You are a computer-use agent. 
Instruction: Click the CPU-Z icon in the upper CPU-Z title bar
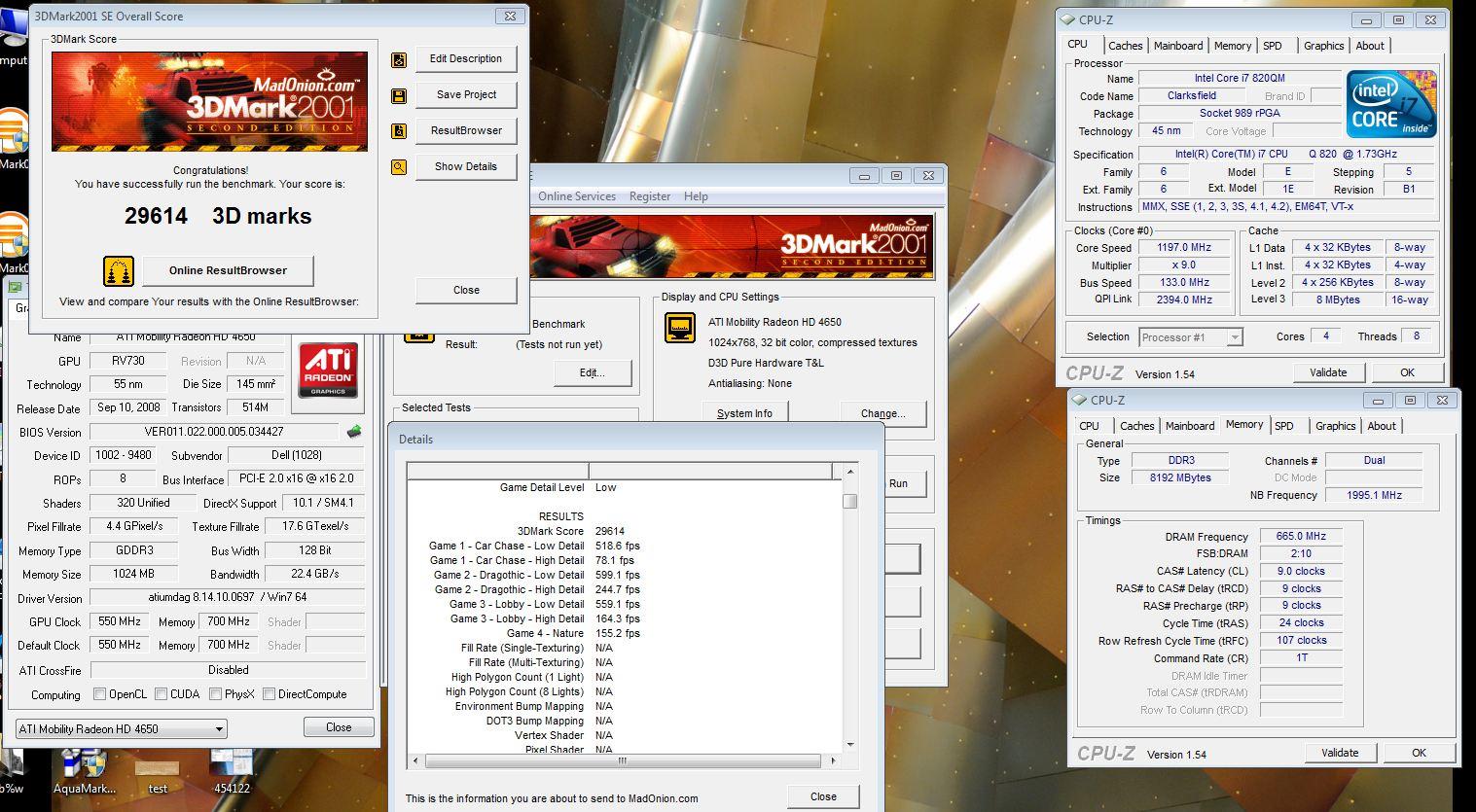1067,19
